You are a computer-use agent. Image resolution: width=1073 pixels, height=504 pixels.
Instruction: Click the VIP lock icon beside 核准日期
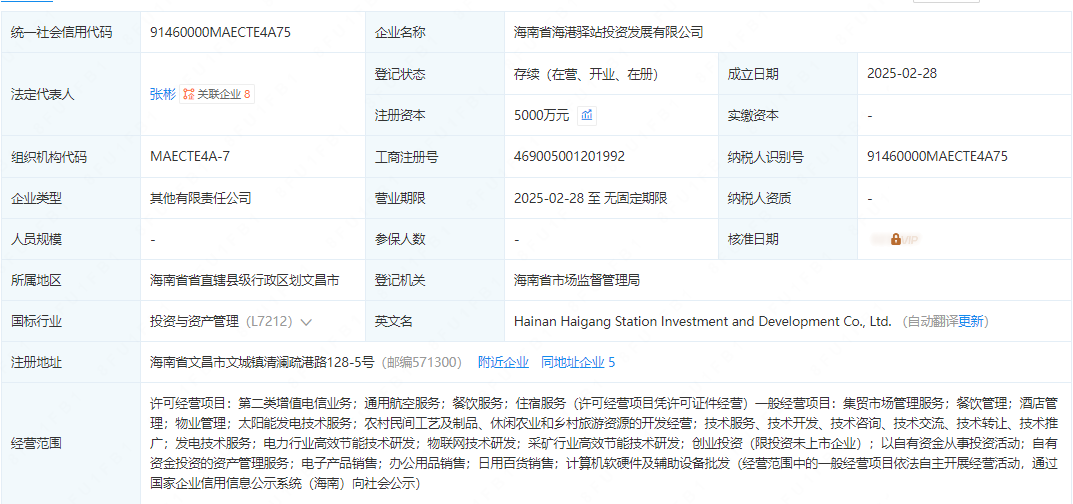(x=895, y=239)
